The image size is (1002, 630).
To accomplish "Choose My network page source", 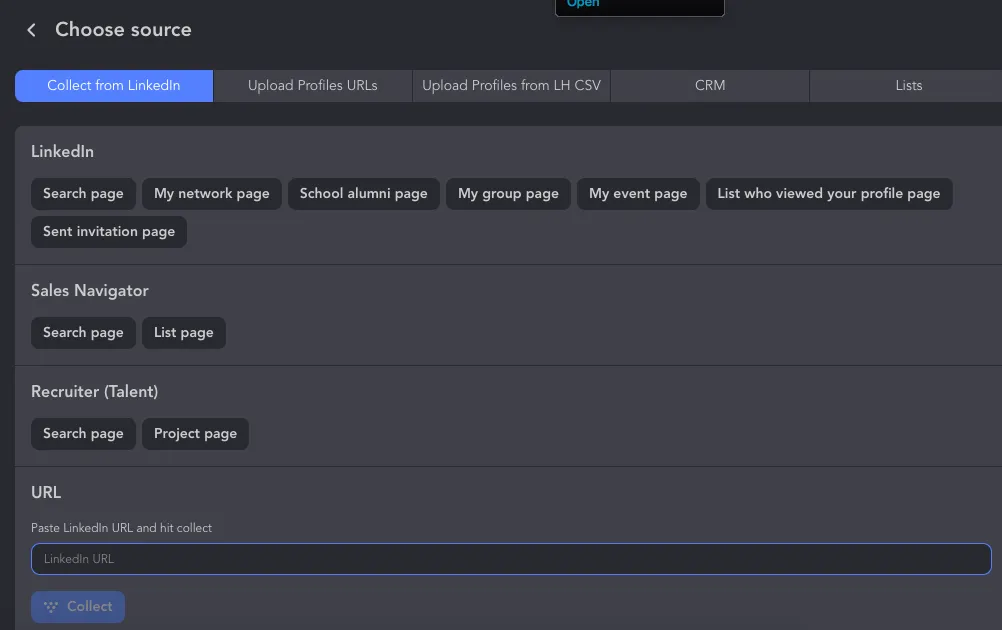I will click(212, 194).
